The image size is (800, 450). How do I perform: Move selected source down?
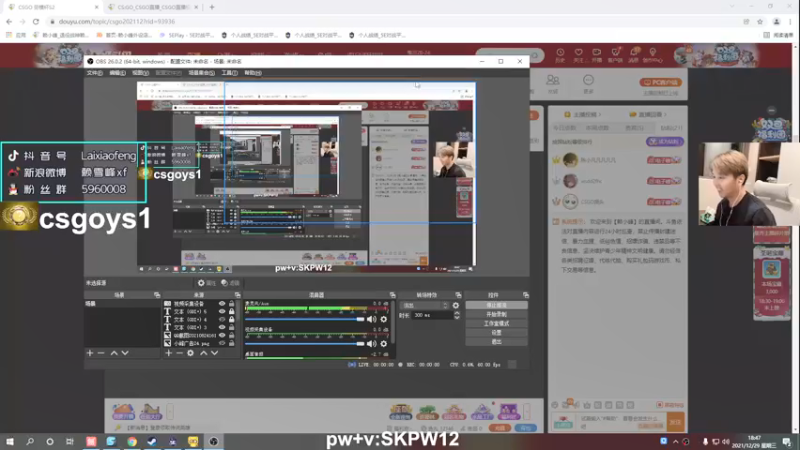[215, 353]
